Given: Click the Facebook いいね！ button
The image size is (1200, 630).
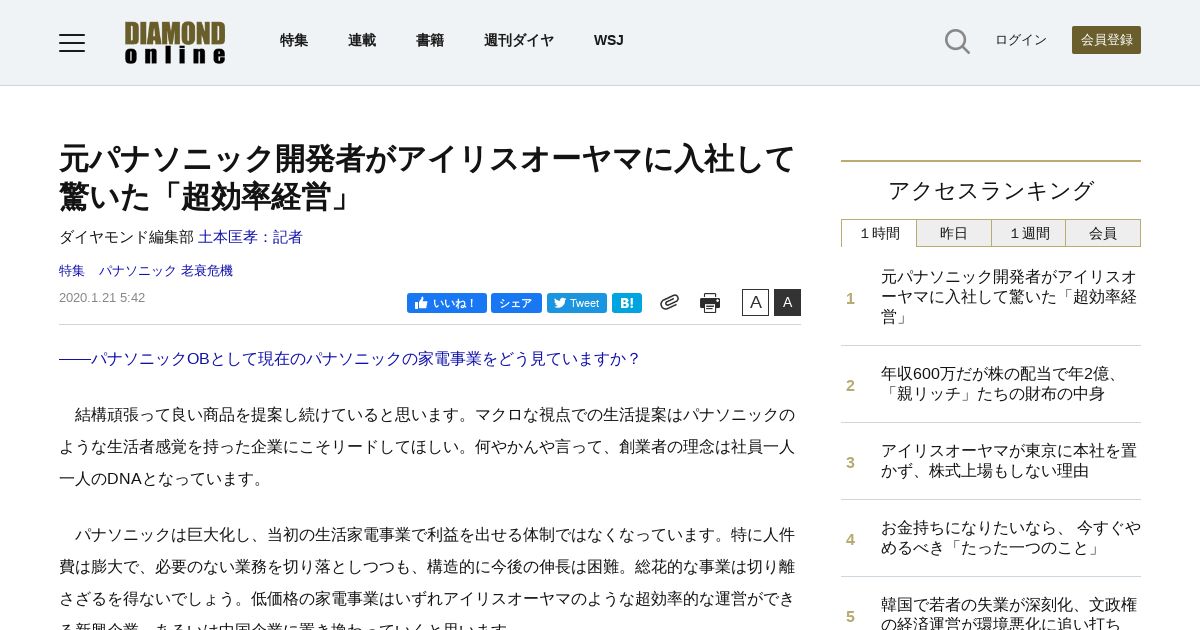Looking at the screenshot, I should [x=446, y=303].
